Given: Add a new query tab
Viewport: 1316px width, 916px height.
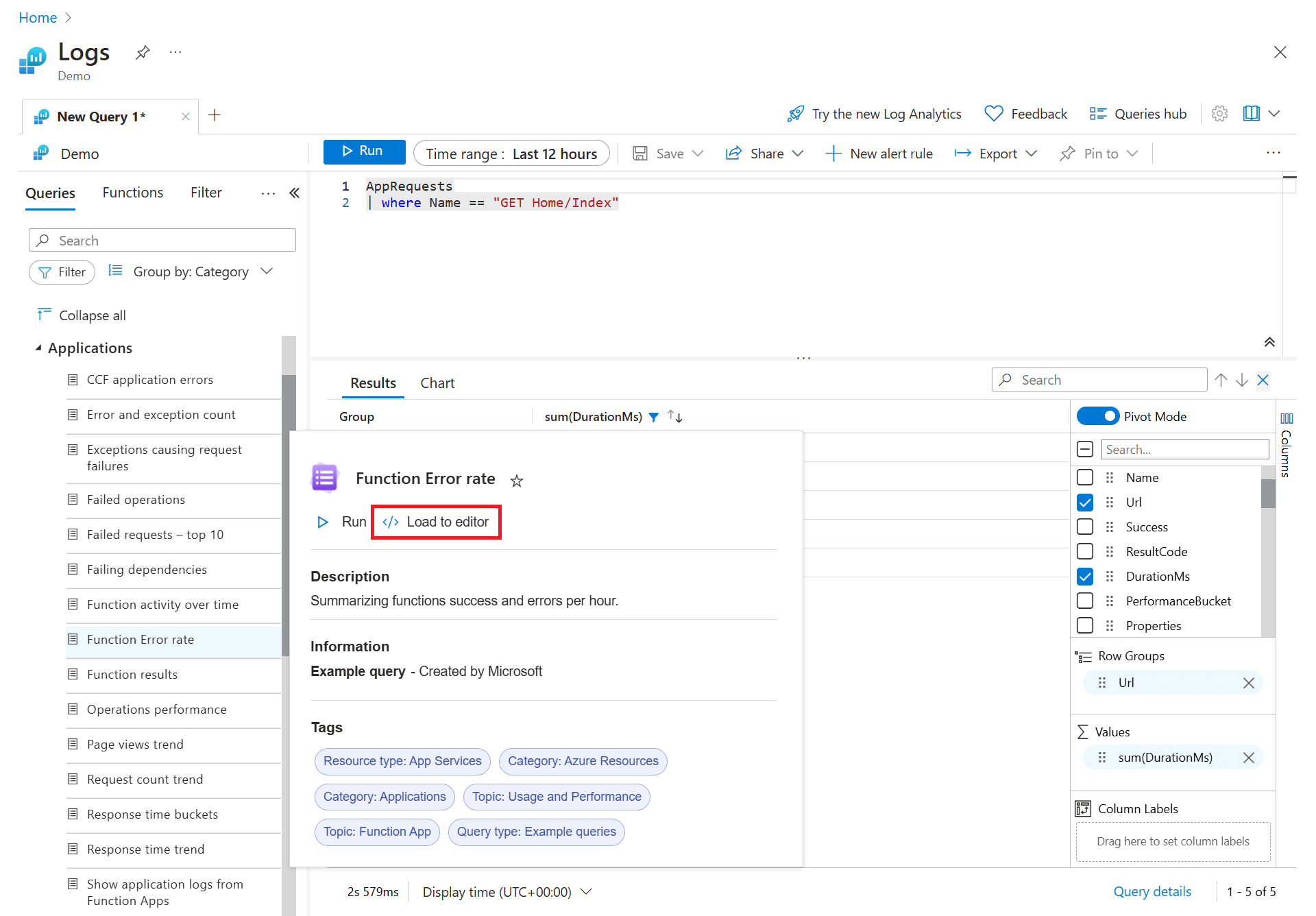Looking at the screenshot, I should (215, 115).
